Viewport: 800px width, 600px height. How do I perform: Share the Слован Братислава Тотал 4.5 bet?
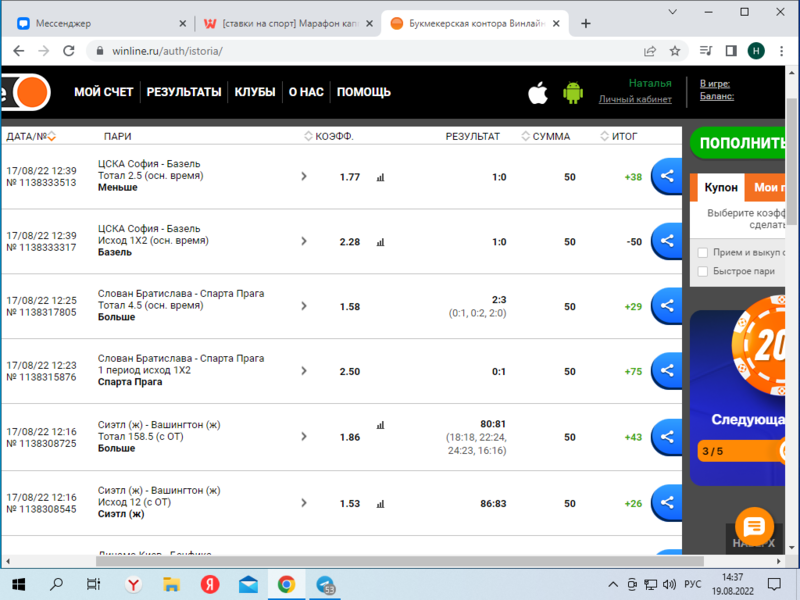(x=666, y=306)
